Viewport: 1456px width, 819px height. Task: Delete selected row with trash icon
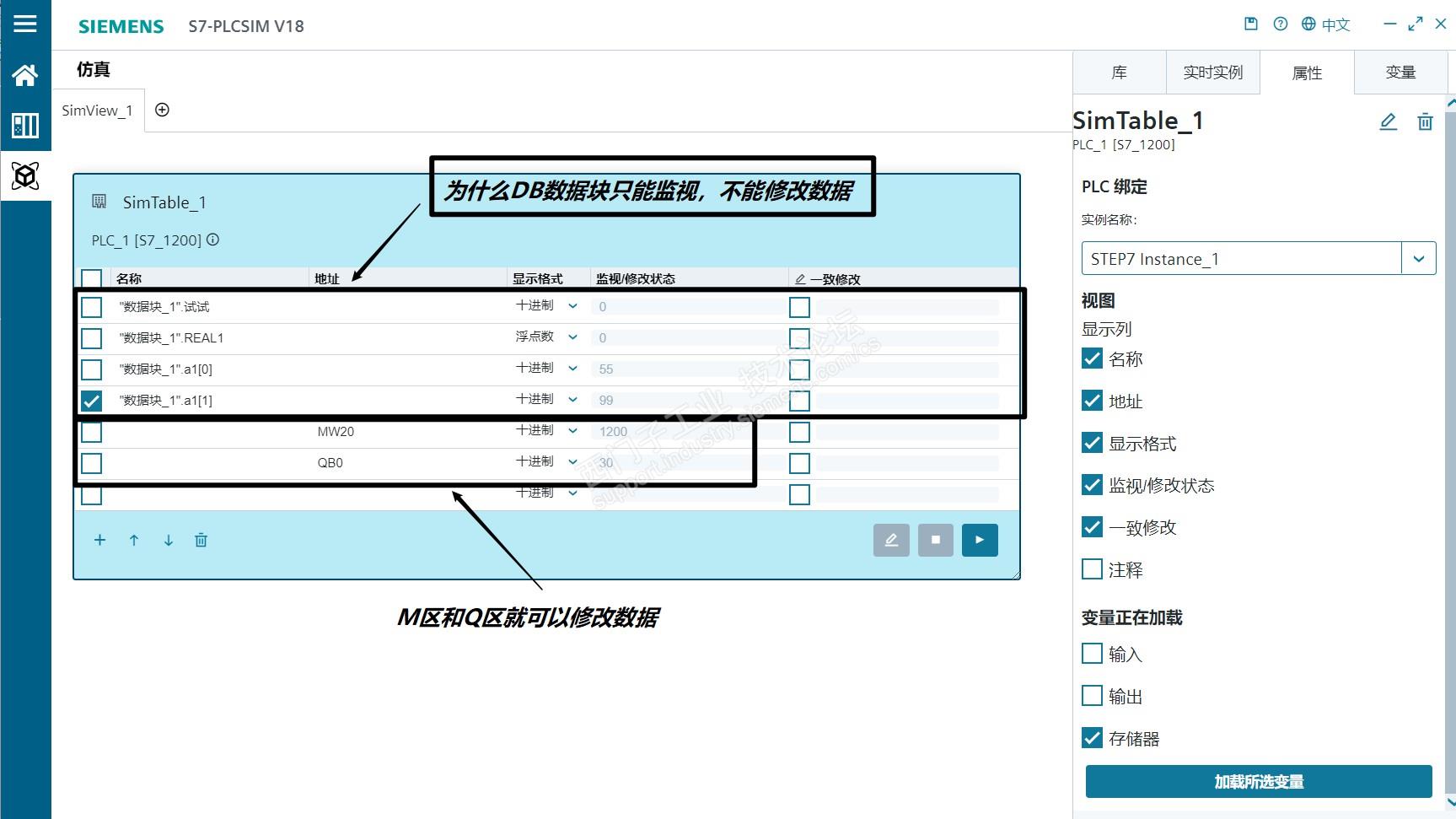click(201, 540)
